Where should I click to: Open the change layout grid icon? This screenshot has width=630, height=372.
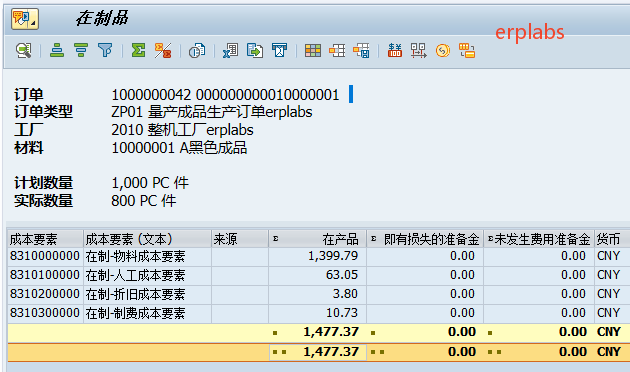(313, 51)
